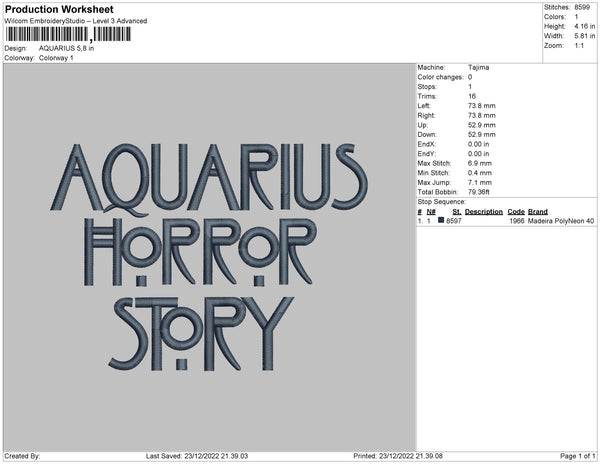
Task: Click the 'Brand' column header
Action: [x=538, y=212]
